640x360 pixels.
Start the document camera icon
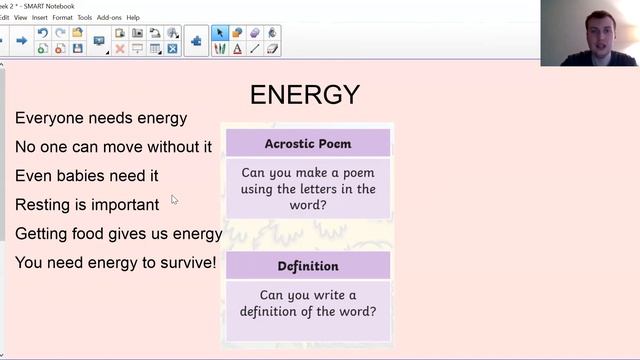click(x=155, y=33)
